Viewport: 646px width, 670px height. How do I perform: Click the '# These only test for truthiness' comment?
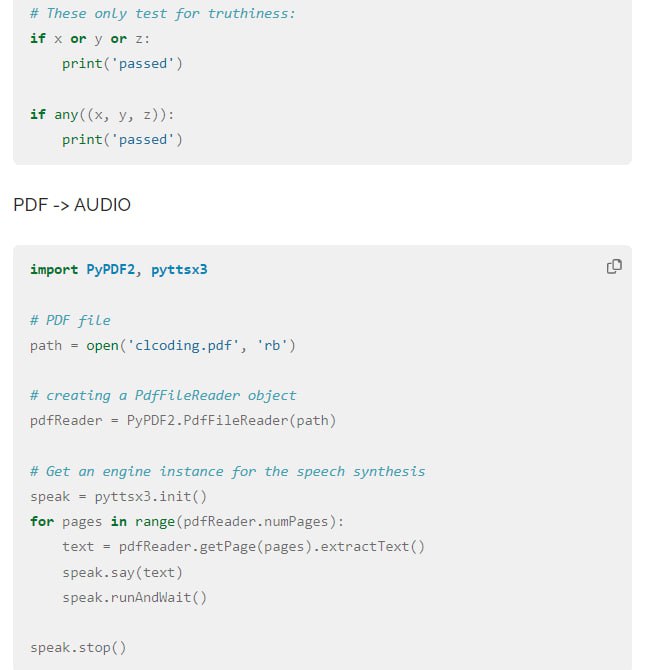tap(163, 14)
